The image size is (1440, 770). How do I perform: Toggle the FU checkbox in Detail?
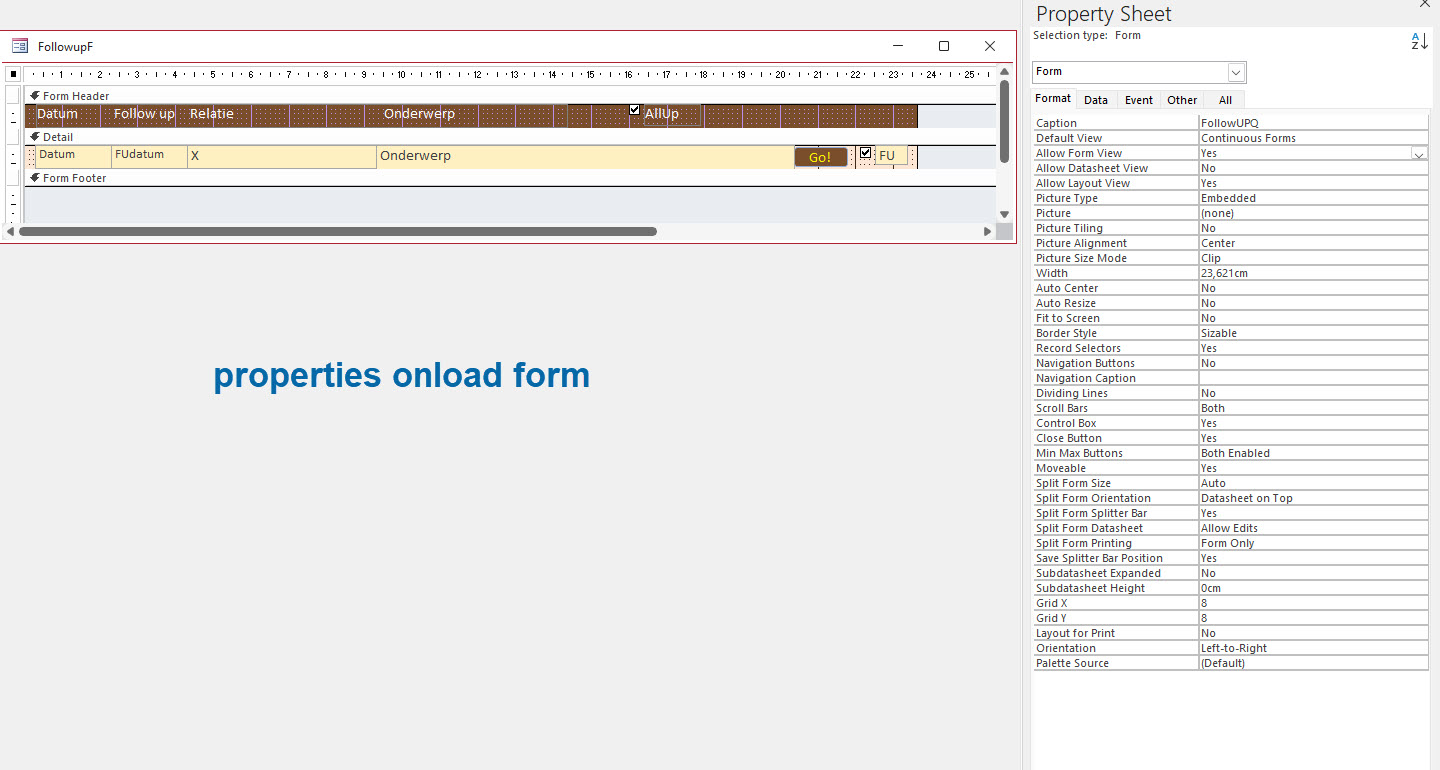866,153
